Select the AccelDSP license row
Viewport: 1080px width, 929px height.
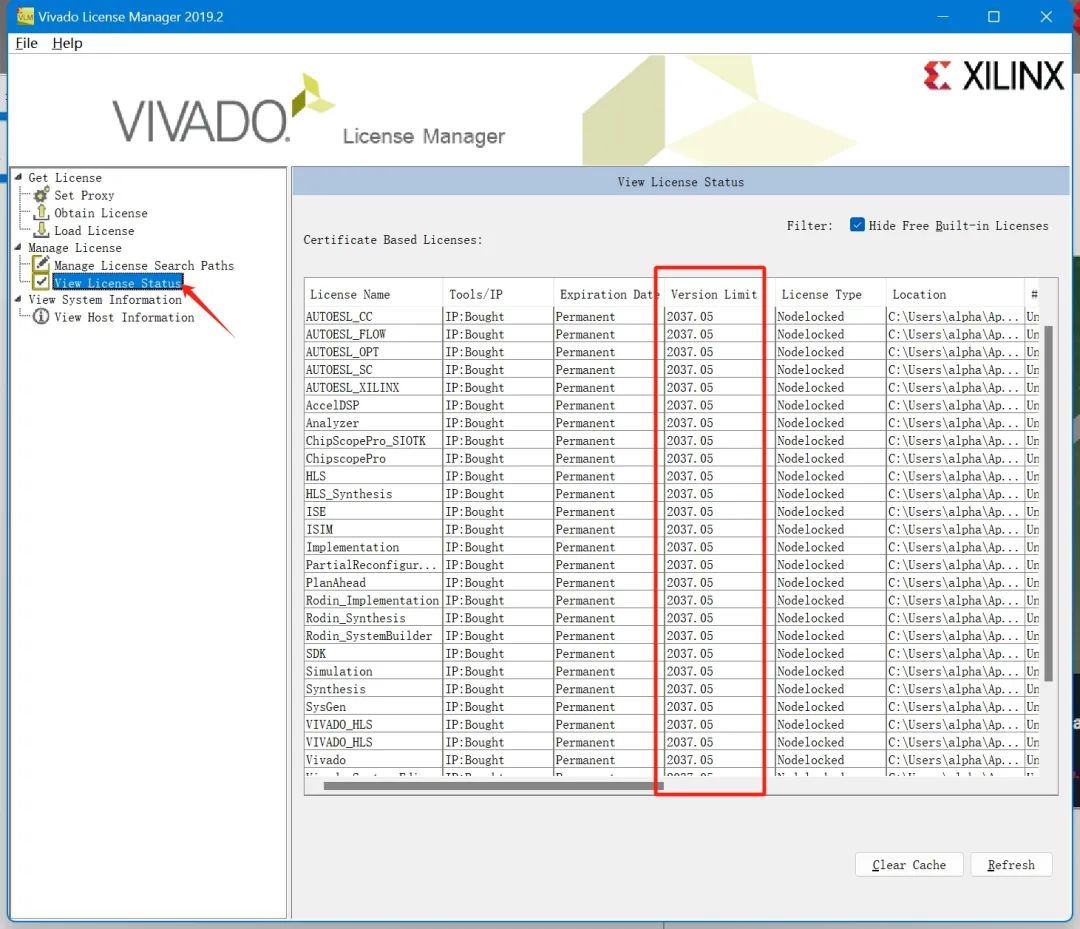click(672, 405)
